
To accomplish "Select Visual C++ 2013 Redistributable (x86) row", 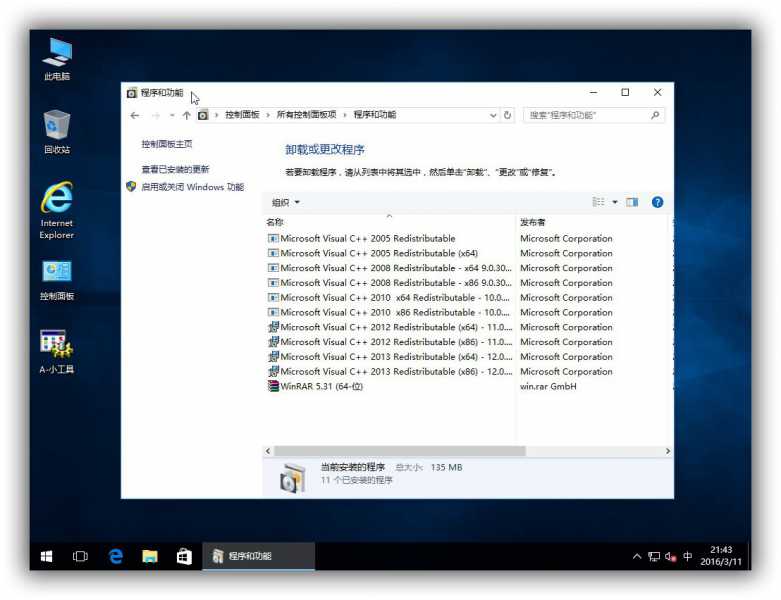I will click(x=390, y=372).
